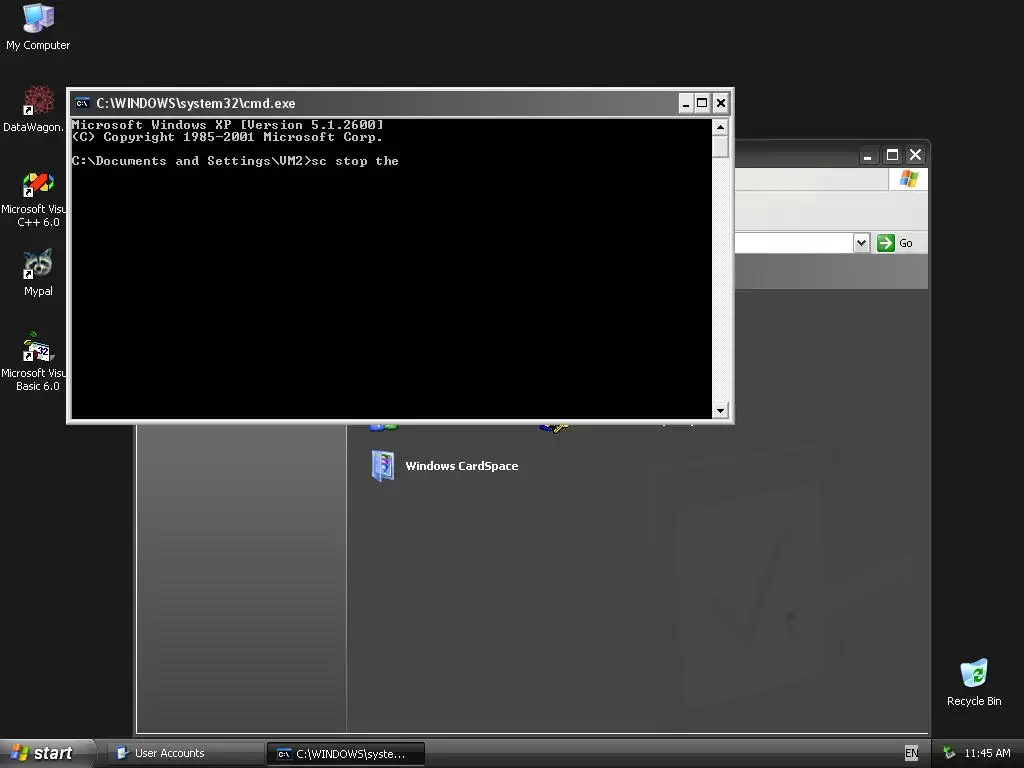Image resolution: width=1024 pixels, height=768 pixels.
Task: Close the back Control Panel window
Action: tap(916, 155)
